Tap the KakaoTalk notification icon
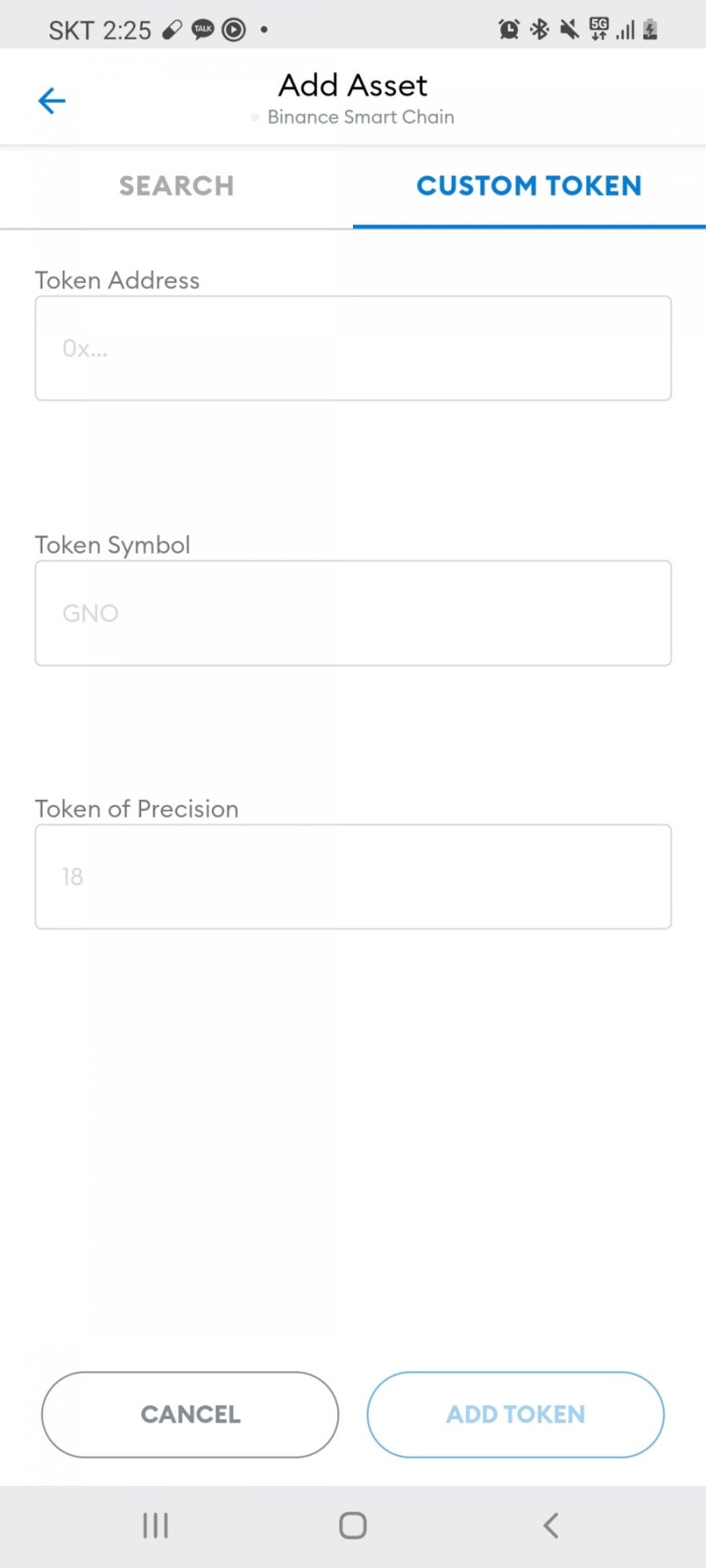The height and width of the screenshot is (1568, 706). [x=203, y=30]
